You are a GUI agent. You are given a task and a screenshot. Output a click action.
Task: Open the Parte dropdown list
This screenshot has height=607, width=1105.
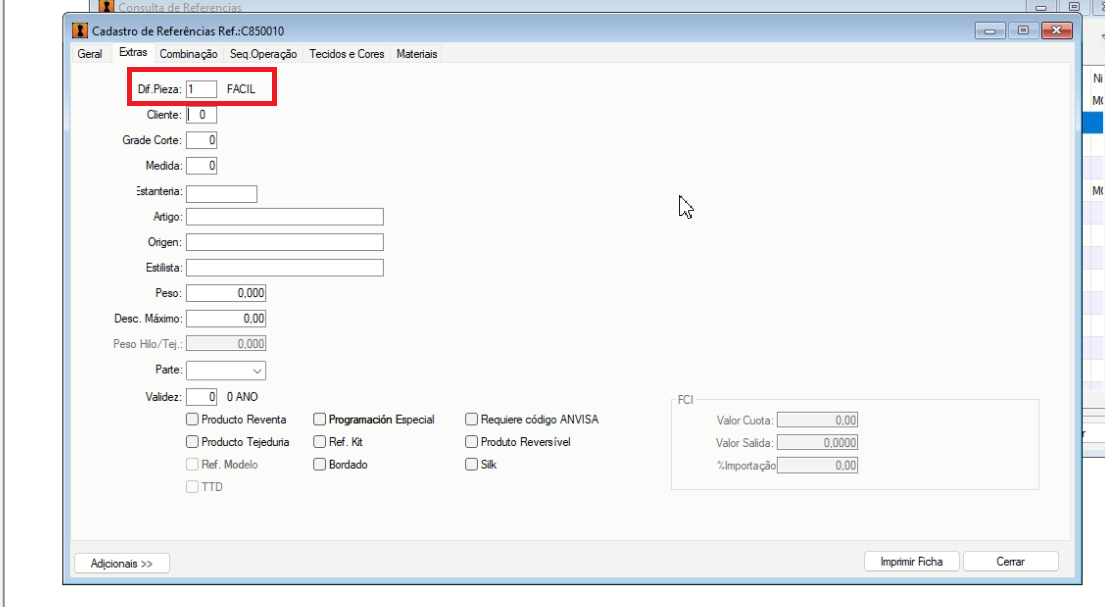[226, 370]
